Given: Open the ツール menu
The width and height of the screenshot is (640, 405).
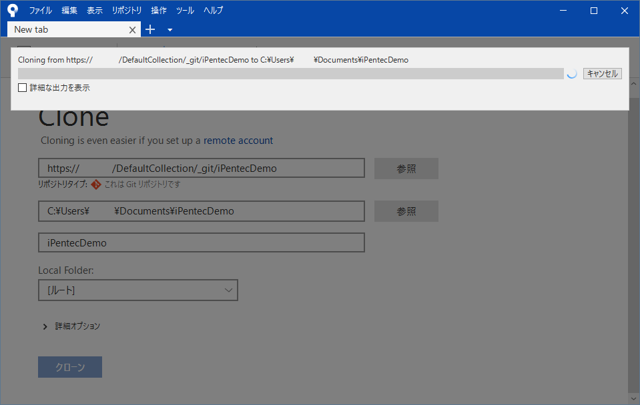Looking at the screenshot, I should [185, 10].
